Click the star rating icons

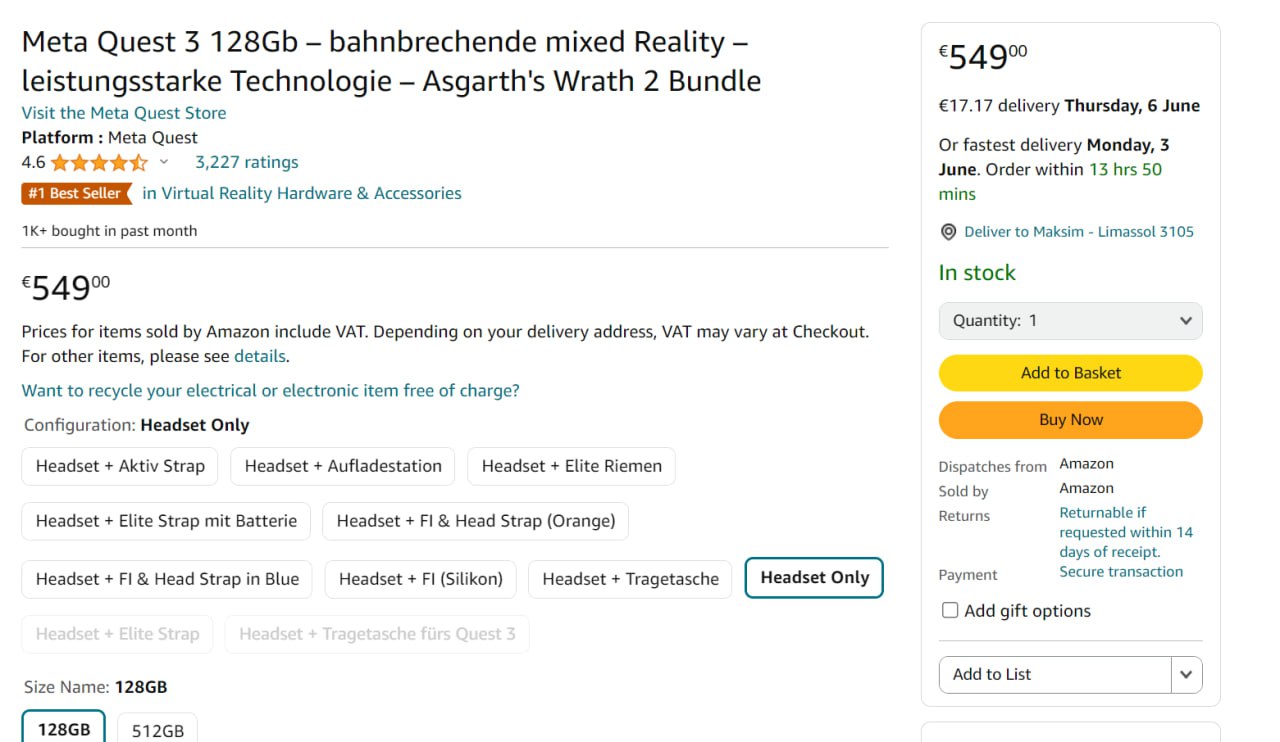coord(99,163)
